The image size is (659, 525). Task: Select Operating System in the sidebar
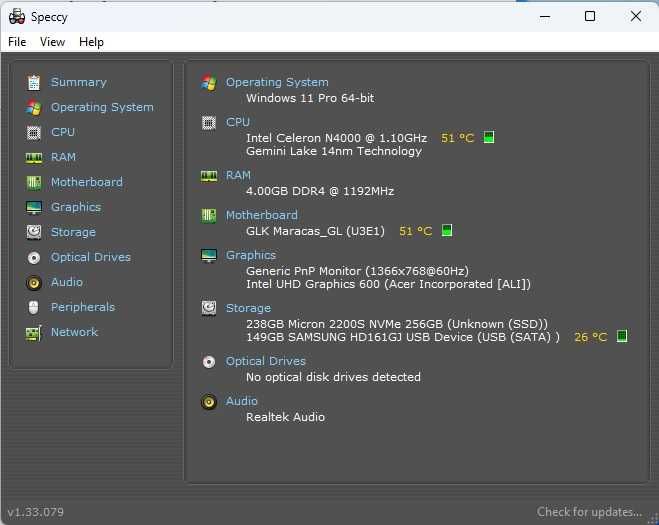(x=102, y=107)
